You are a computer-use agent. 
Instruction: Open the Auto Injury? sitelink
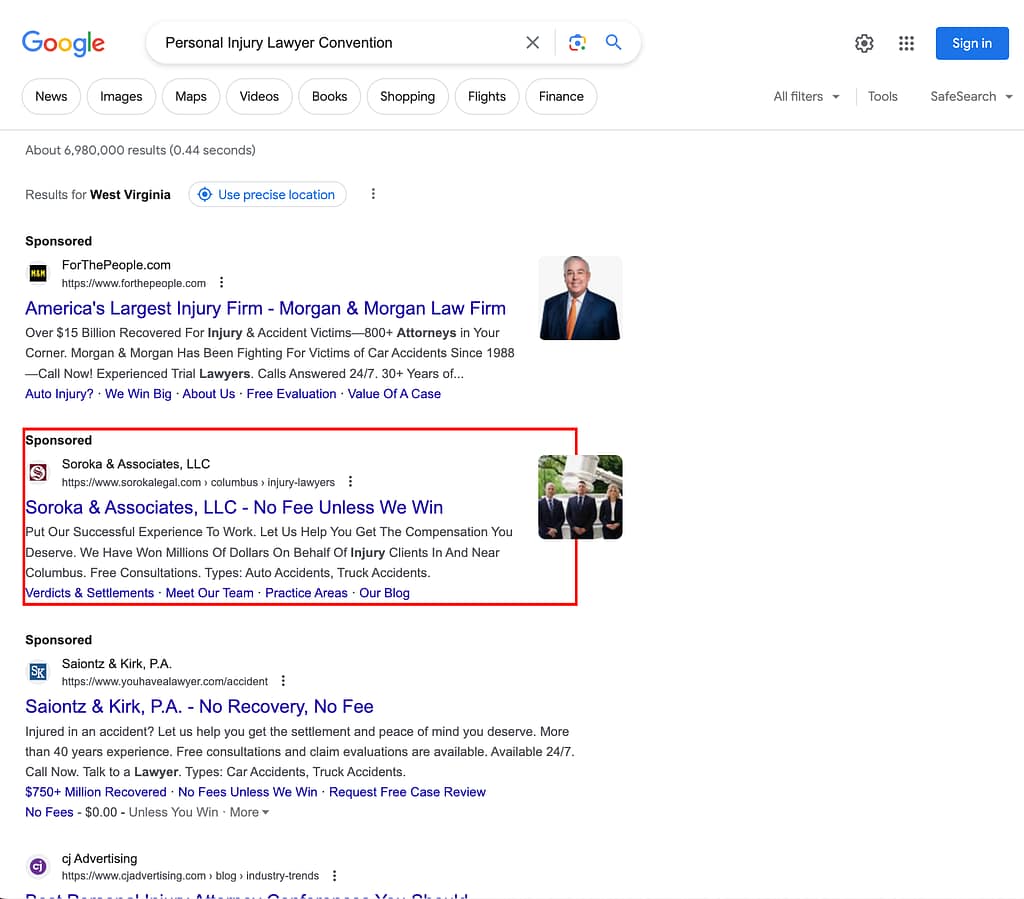[59, 394]
